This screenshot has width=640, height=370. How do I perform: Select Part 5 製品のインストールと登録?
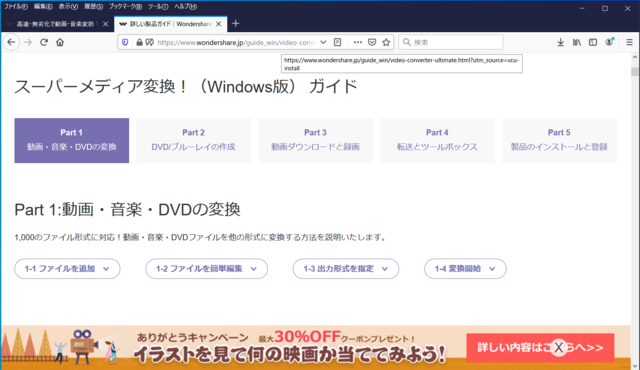click(559, 140)
